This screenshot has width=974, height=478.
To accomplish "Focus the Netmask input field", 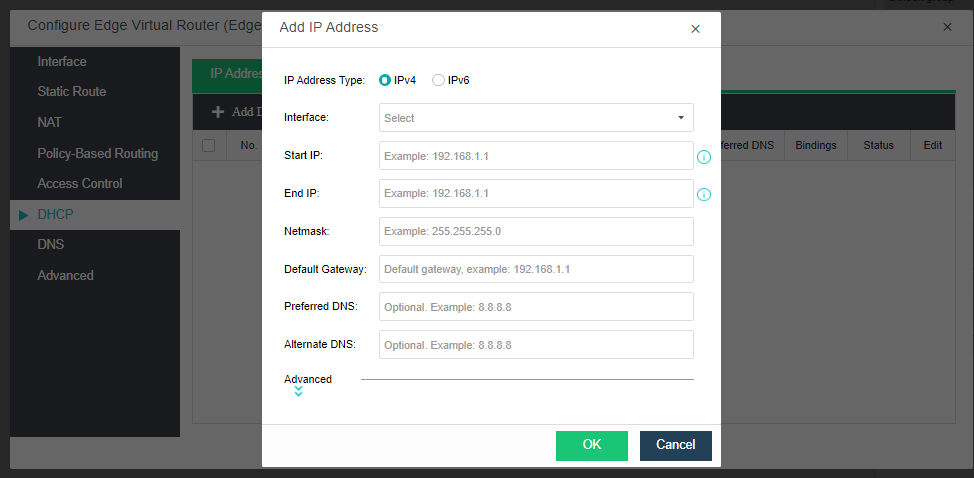I will coord(536,231).
